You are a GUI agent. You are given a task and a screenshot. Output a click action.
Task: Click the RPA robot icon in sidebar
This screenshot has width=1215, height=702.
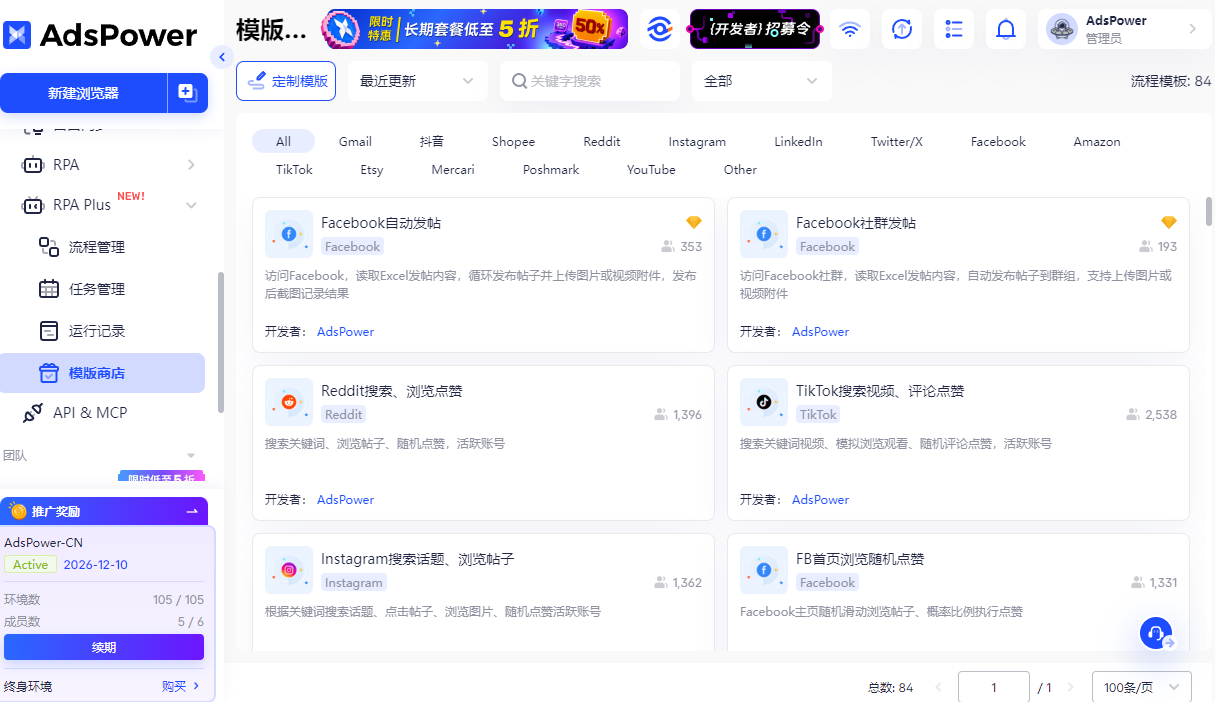pyautogui.click(x=33, y=164)
